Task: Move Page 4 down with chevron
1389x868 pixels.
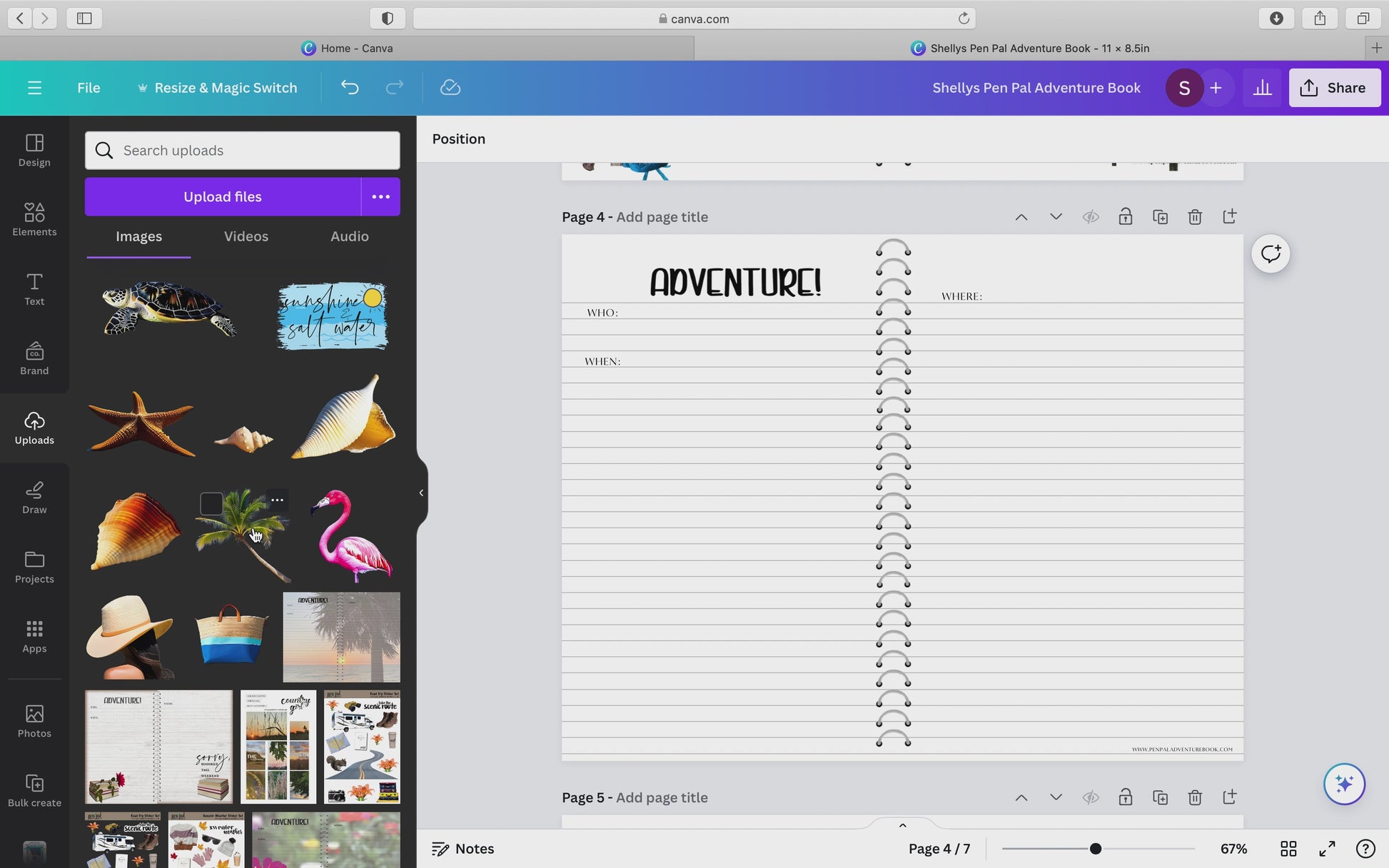Action: [x=1056, y=217]
